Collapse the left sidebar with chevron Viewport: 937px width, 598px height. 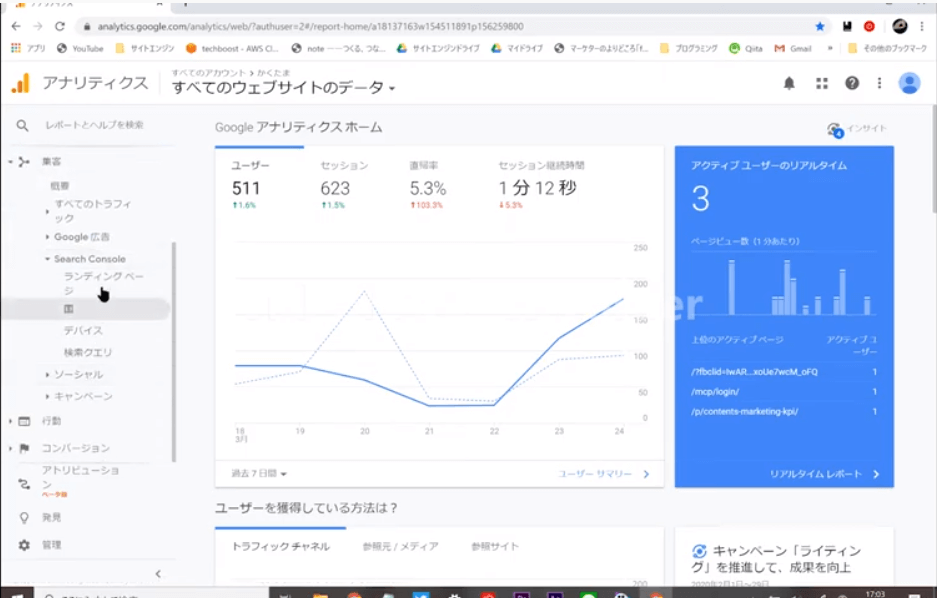point(158,574)
